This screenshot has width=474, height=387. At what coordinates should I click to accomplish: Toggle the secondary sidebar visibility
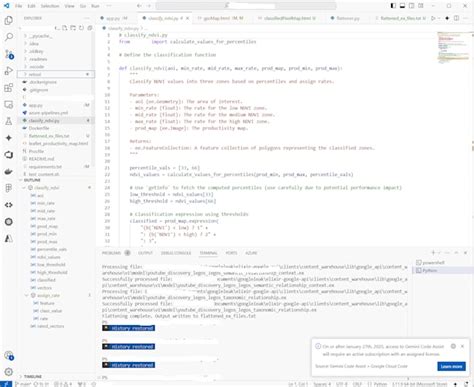412,6
